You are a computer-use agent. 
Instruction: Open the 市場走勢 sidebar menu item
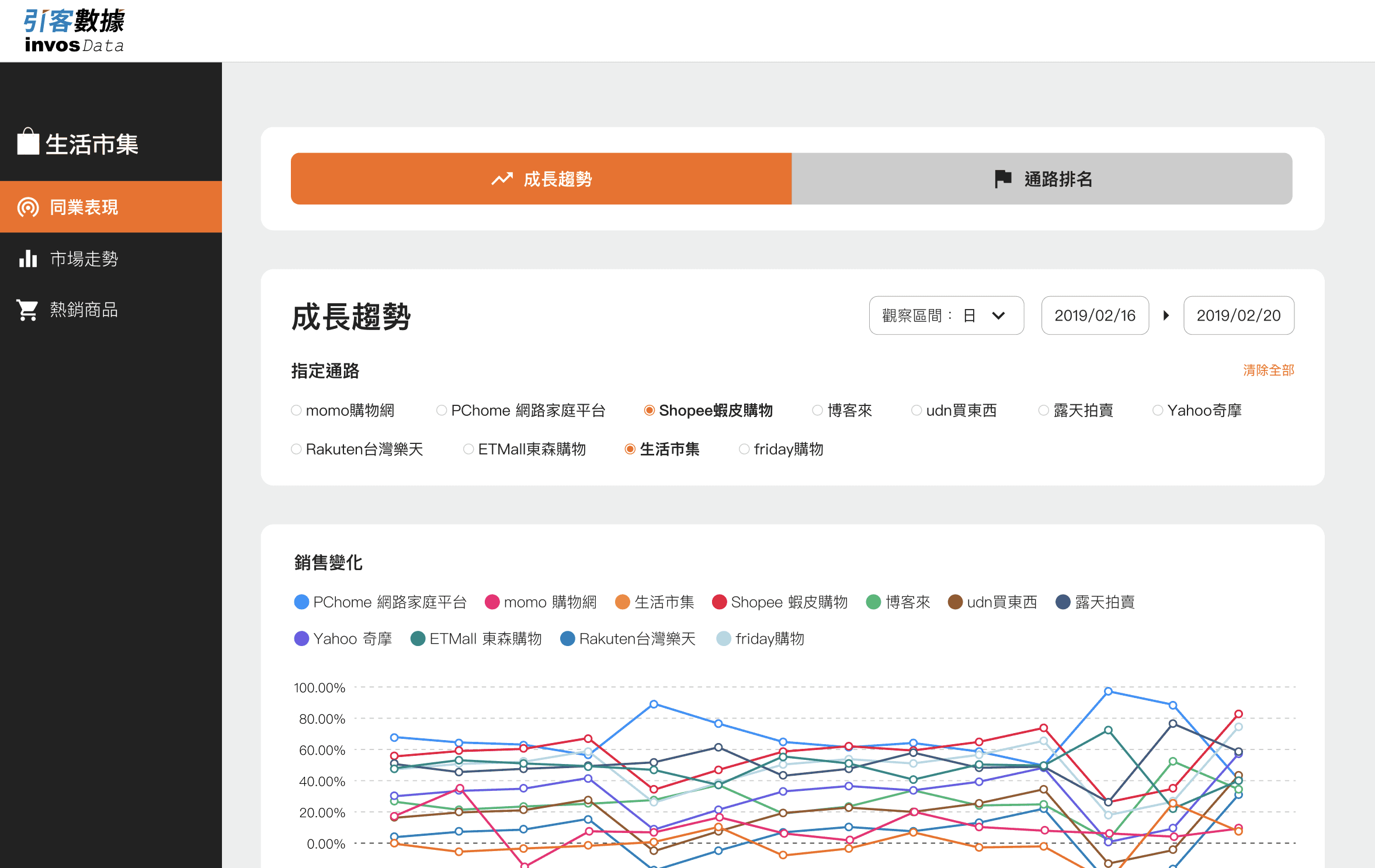pos(84,259)
